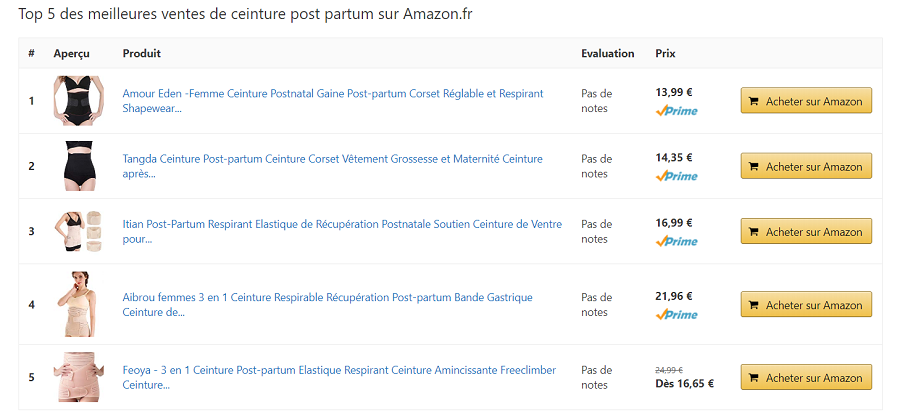Click the black corset thumbnail in row 1

coord(79,101)
